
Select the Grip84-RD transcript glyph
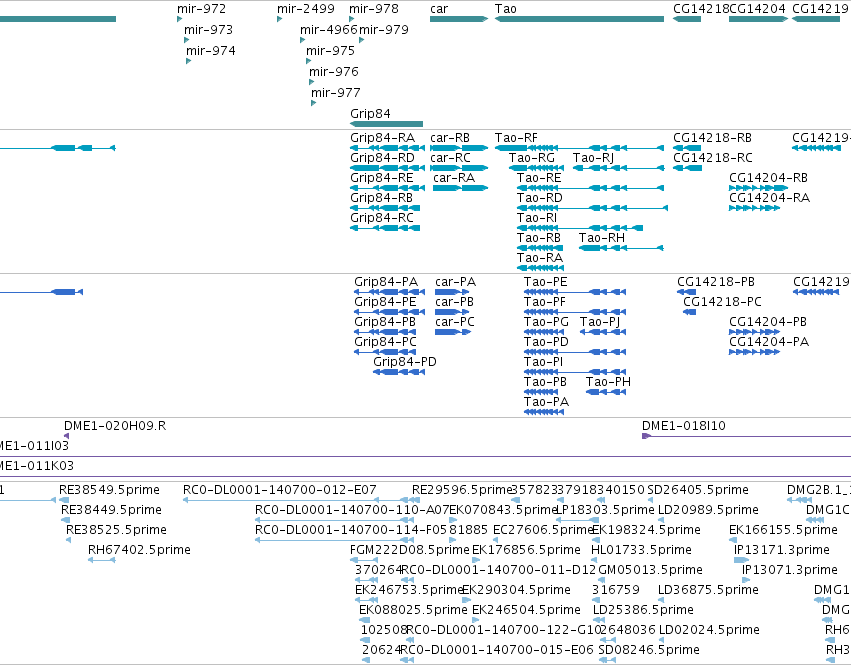click(x=388, y=168)
